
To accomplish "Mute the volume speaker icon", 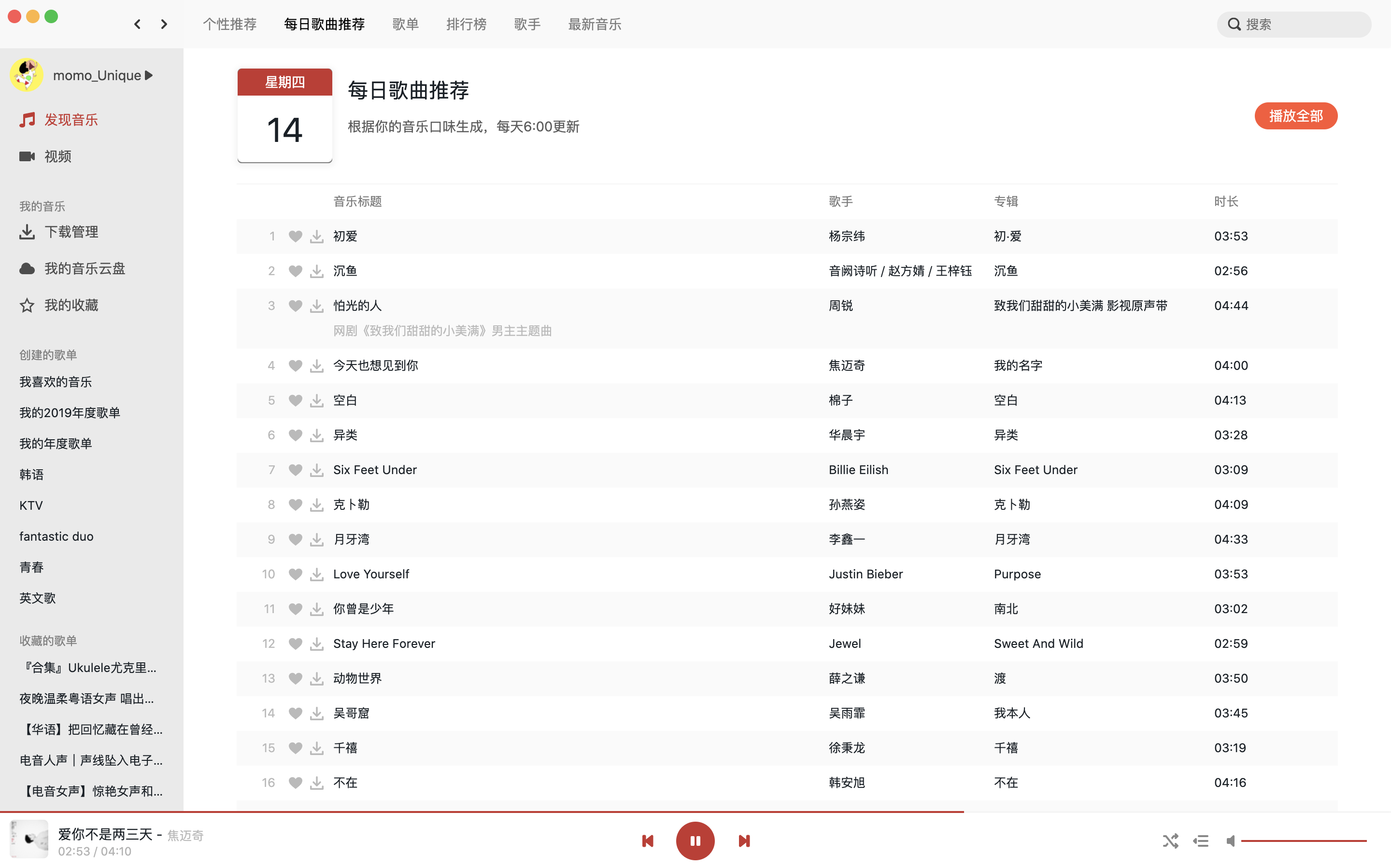I will coord(1230,840).
